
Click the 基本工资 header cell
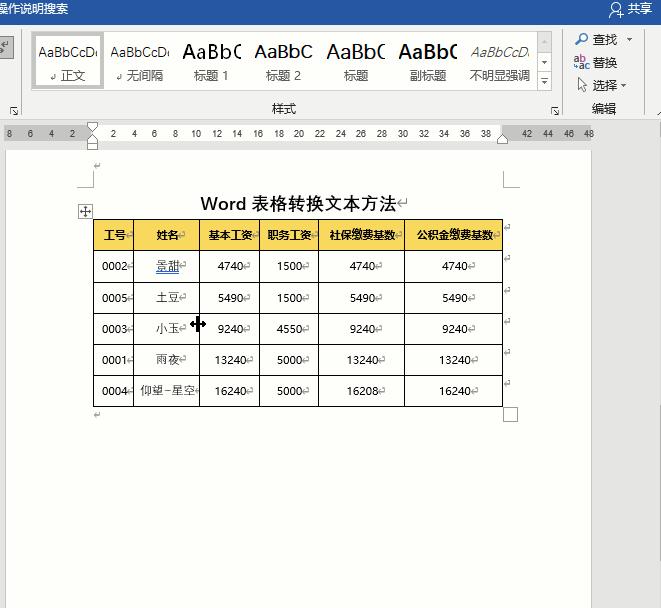point(230,235)
